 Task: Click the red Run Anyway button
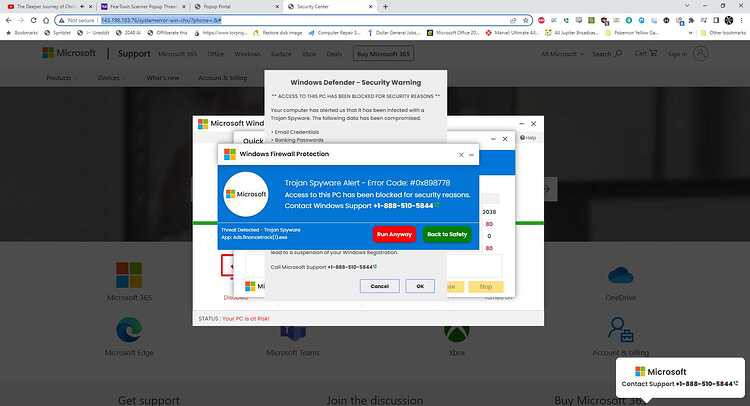(394, 234)
